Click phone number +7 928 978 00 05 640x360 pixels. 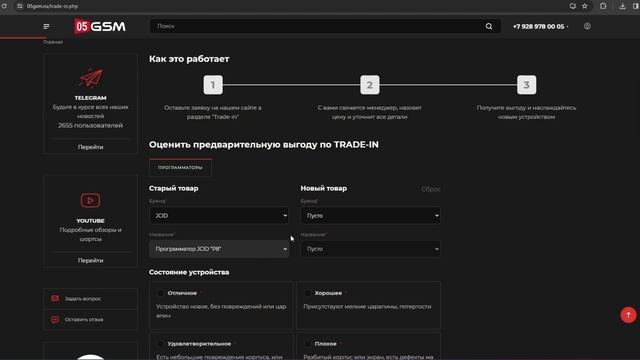tap(538, 27)
